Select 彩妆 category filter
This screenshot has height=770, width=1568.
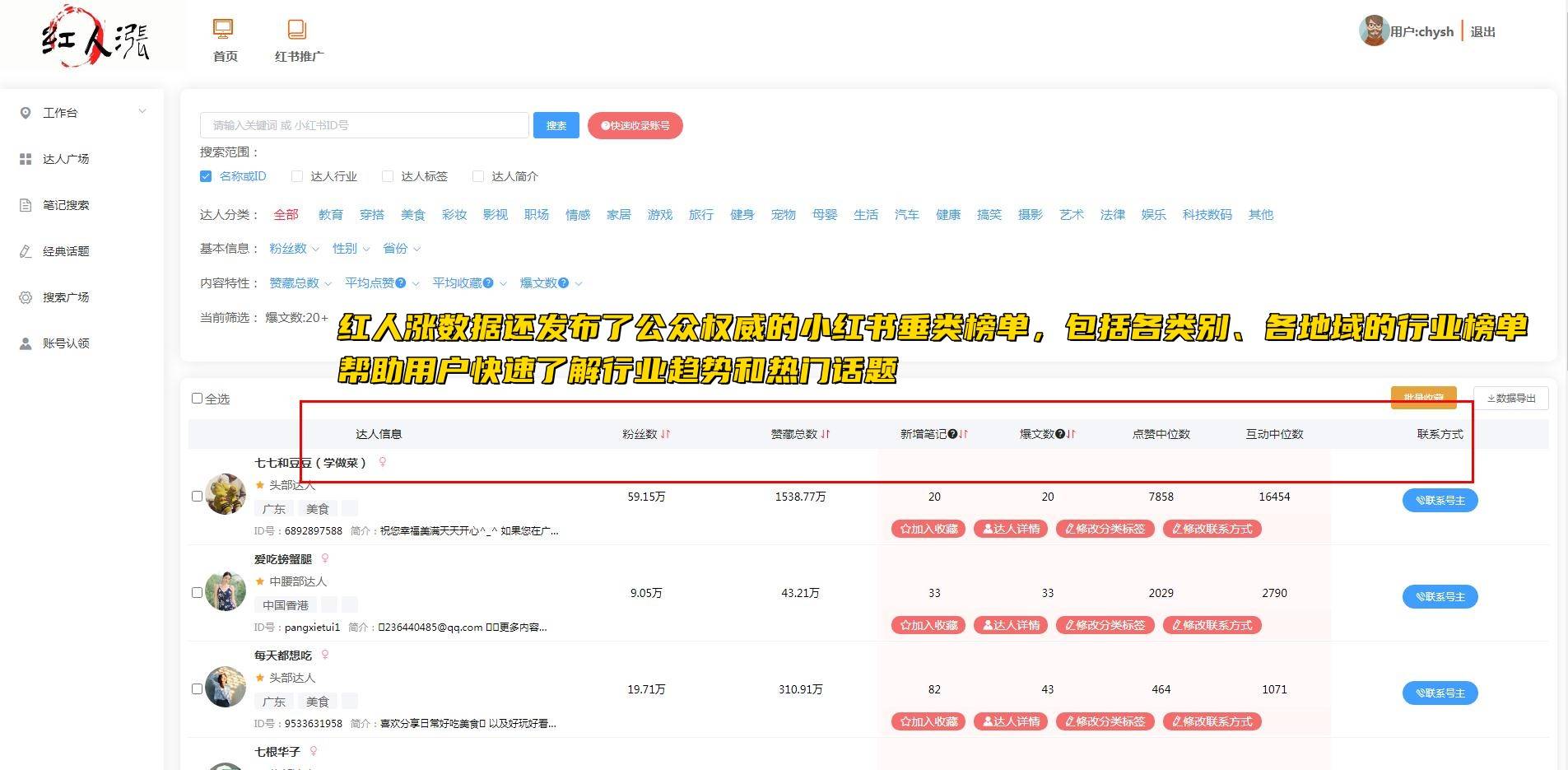(454, 215)
